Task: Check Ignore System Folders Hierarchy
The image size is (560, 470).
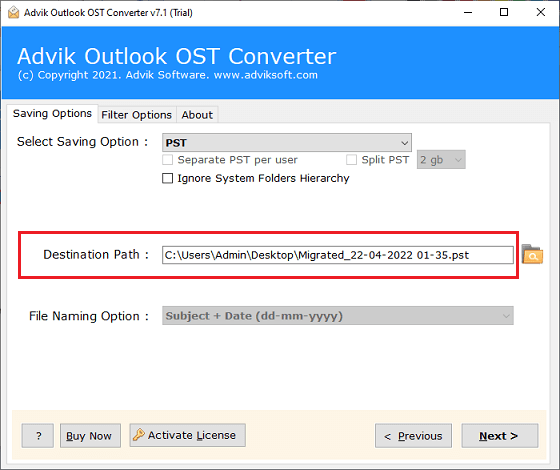Action: pyautogui.click(x=168, y=178)
